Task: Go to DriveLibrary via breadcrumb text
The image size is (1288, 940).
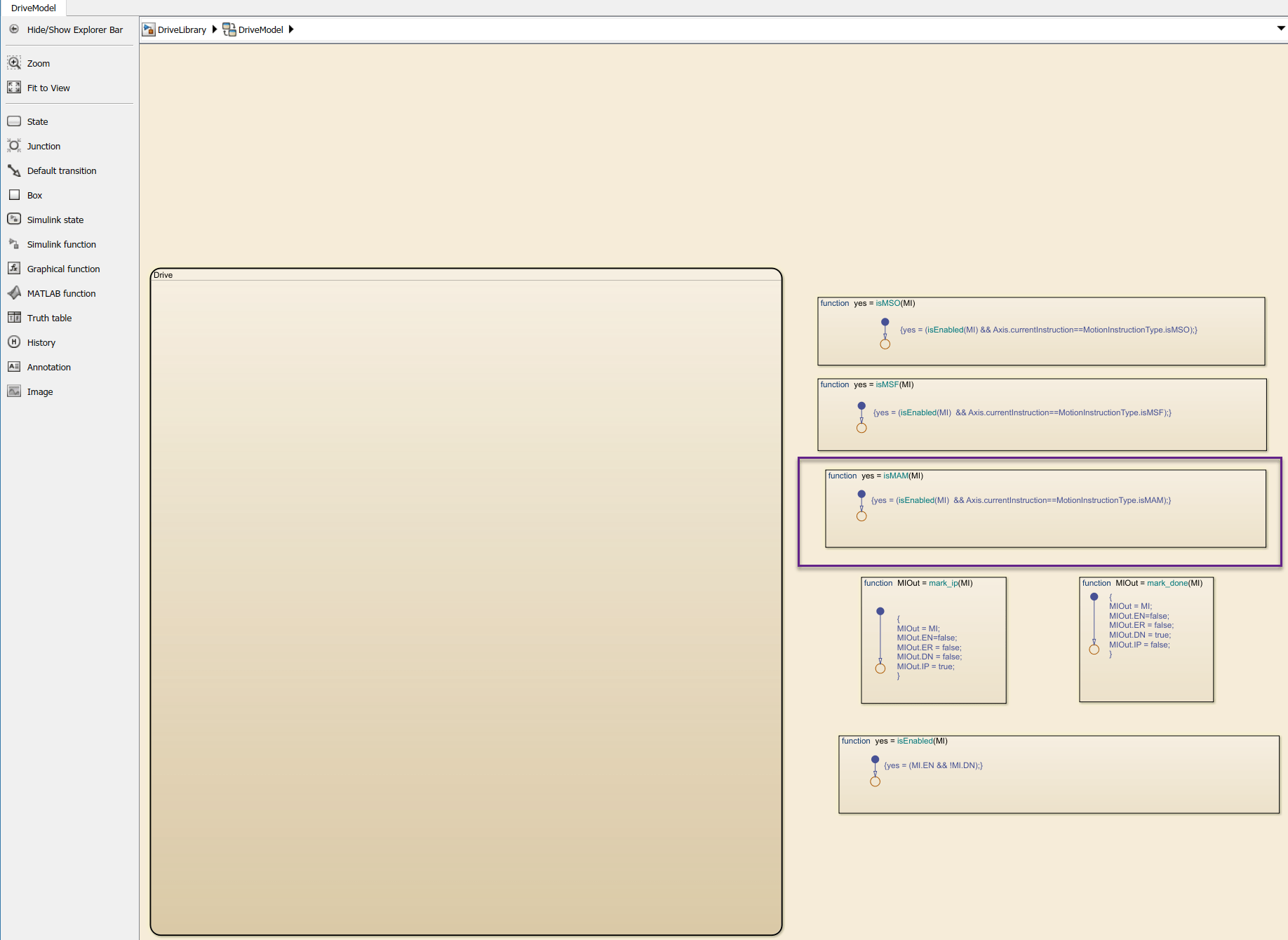Action: [182, 29]
